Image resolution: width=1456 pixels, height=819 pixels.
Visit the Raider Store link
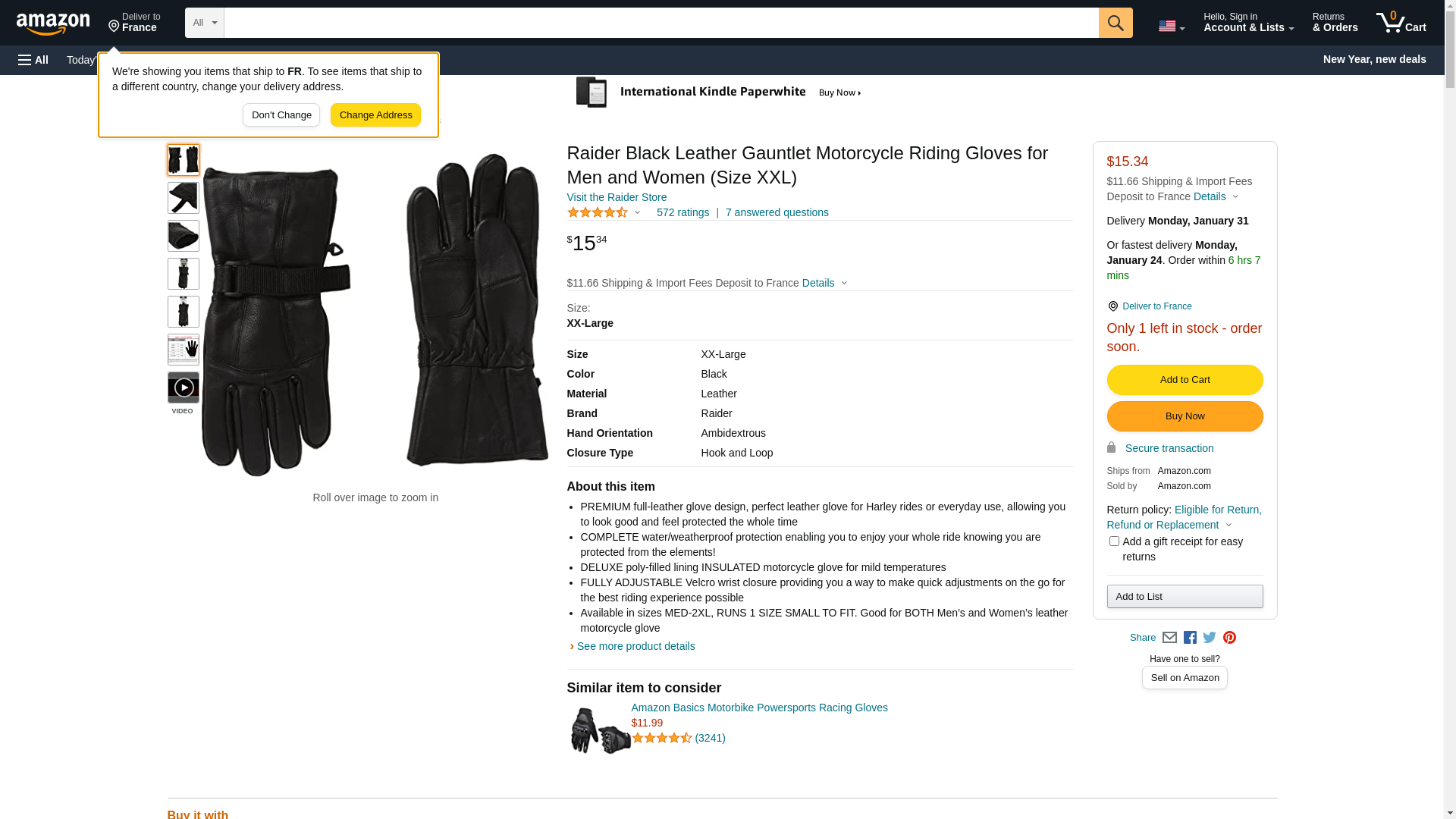[617, 197]
